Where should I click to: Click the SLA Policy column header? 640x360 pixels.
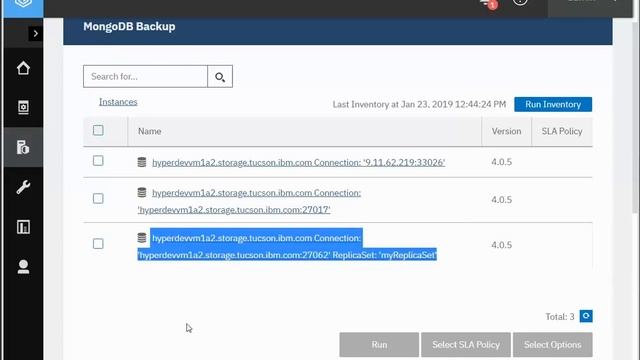click(x=562, y=131)
